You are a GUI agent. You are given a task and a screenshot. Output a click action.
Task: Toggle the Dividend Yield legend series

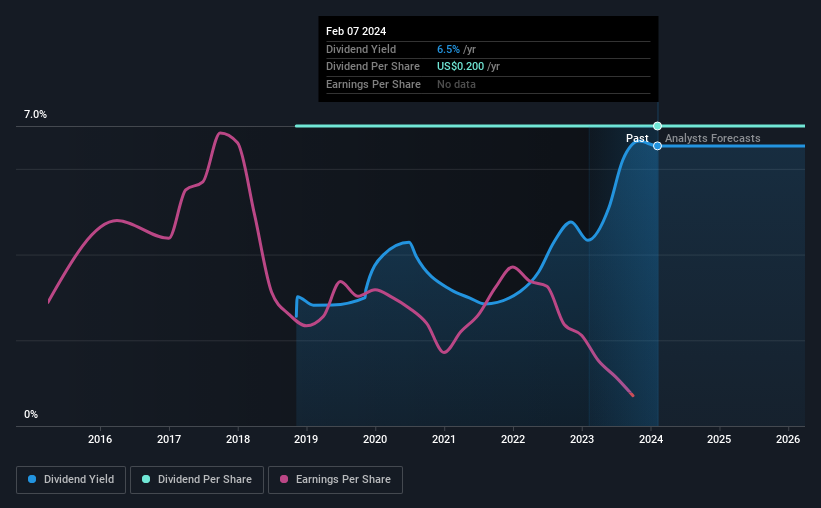71,480
